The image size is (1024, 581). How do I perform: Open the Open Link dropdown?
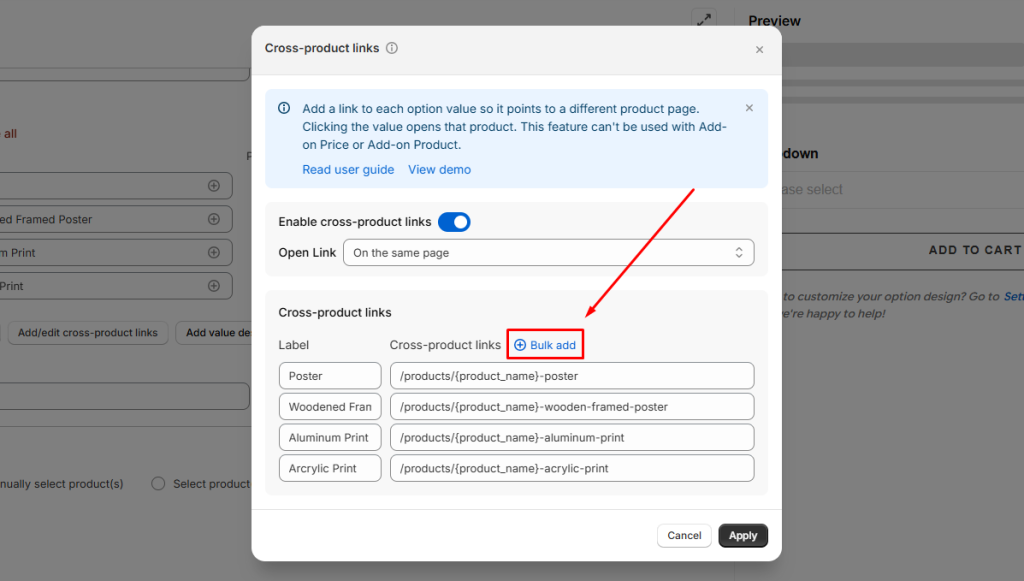548,253
